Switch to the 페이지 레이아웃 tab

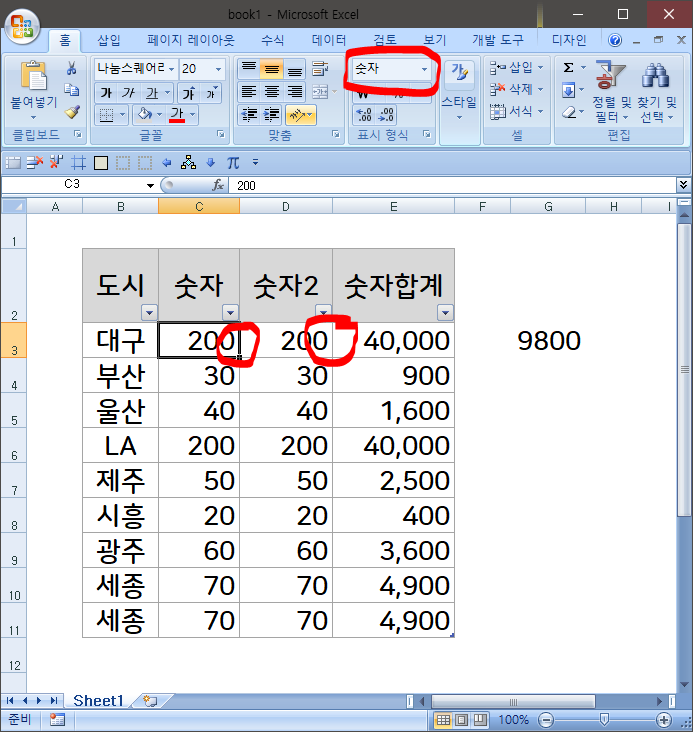tap(191, 40)
